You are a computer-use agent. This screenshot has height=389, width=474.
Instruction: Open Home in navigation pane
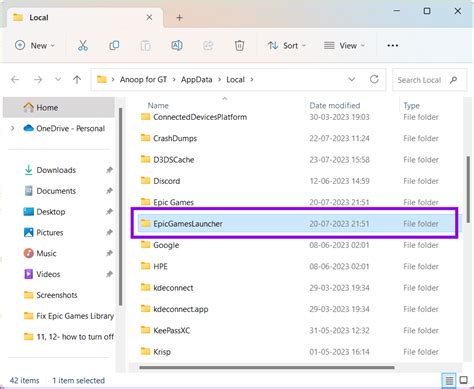point(59,107)
